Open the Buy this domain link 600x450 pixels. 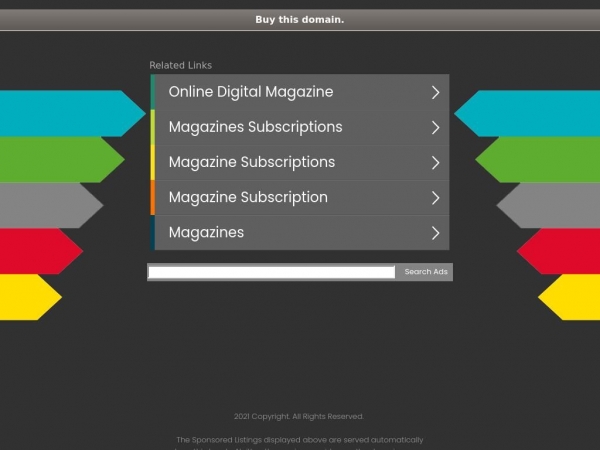coord(300,20)
